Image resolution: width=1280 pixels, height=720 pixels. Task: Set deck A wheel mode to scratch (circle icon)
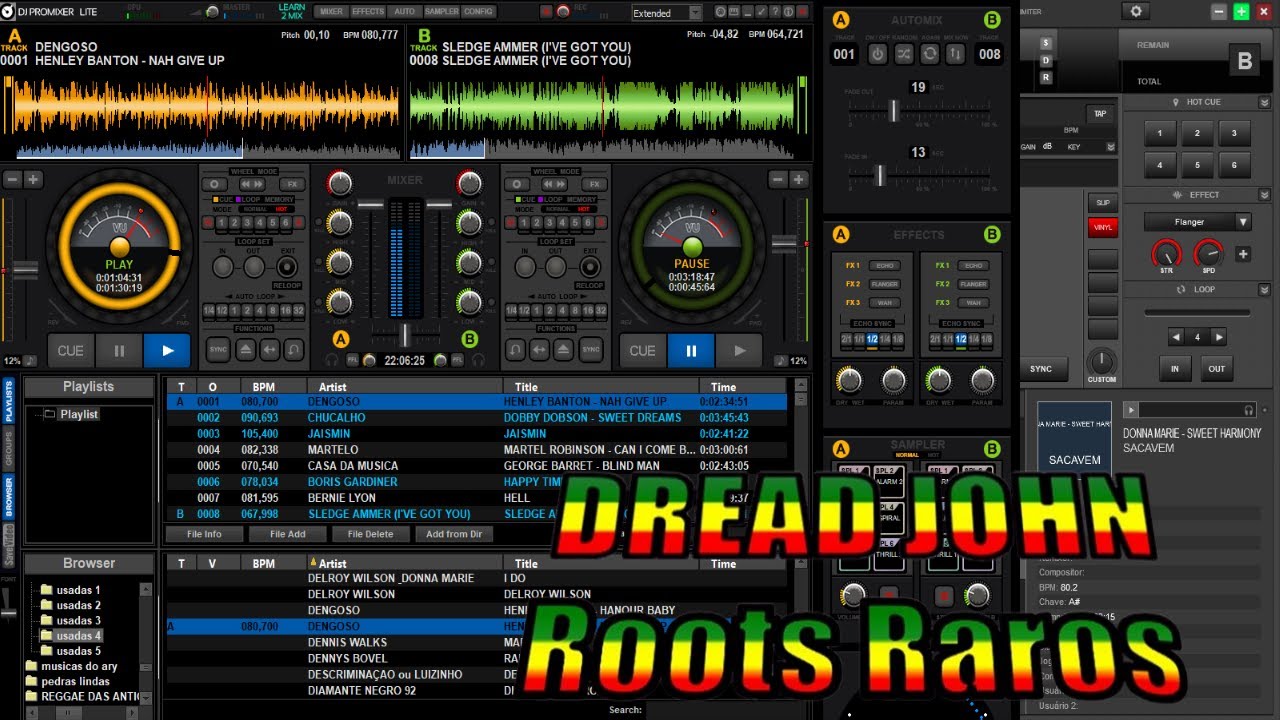click(215, 185)
